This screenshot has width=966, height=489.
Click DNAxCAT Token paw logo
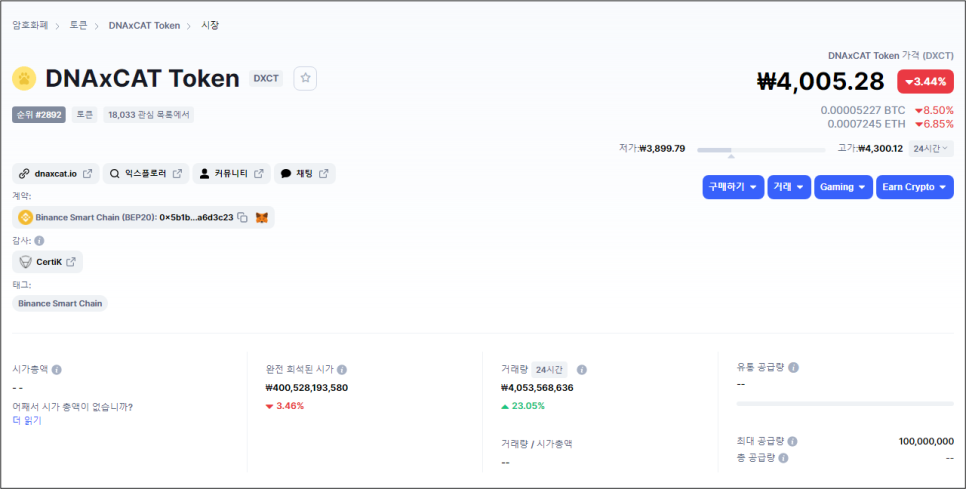coord(24,78)
